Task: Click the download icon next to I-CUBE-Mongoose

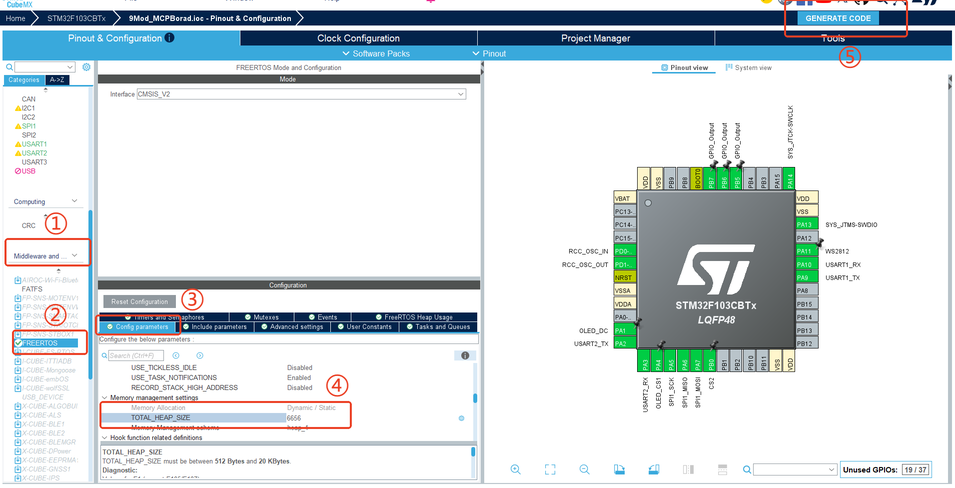Action: (18, 370)
